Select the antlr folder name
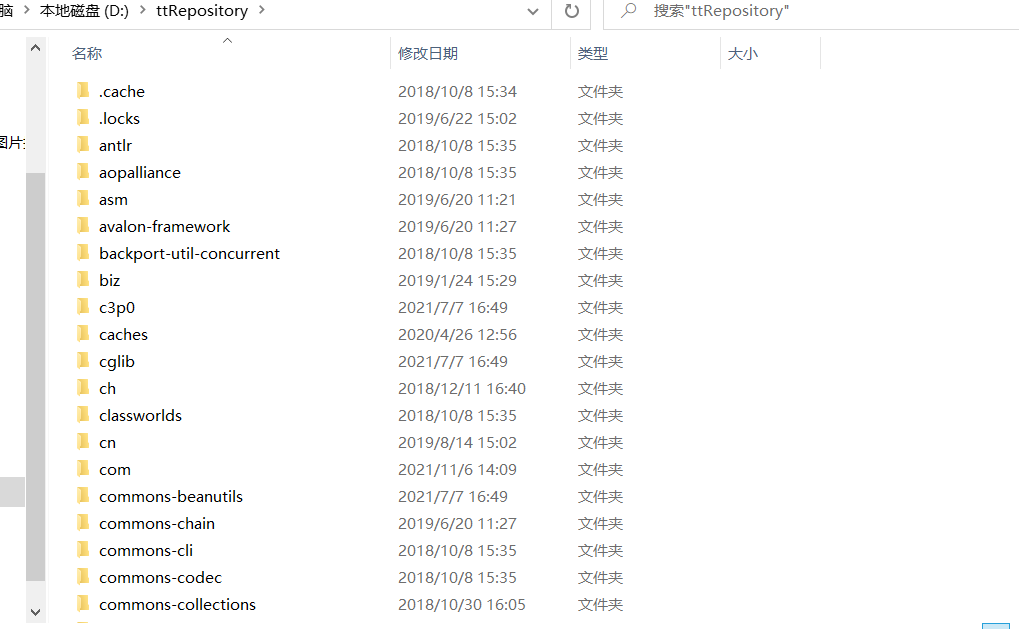 tap(115, 146)
